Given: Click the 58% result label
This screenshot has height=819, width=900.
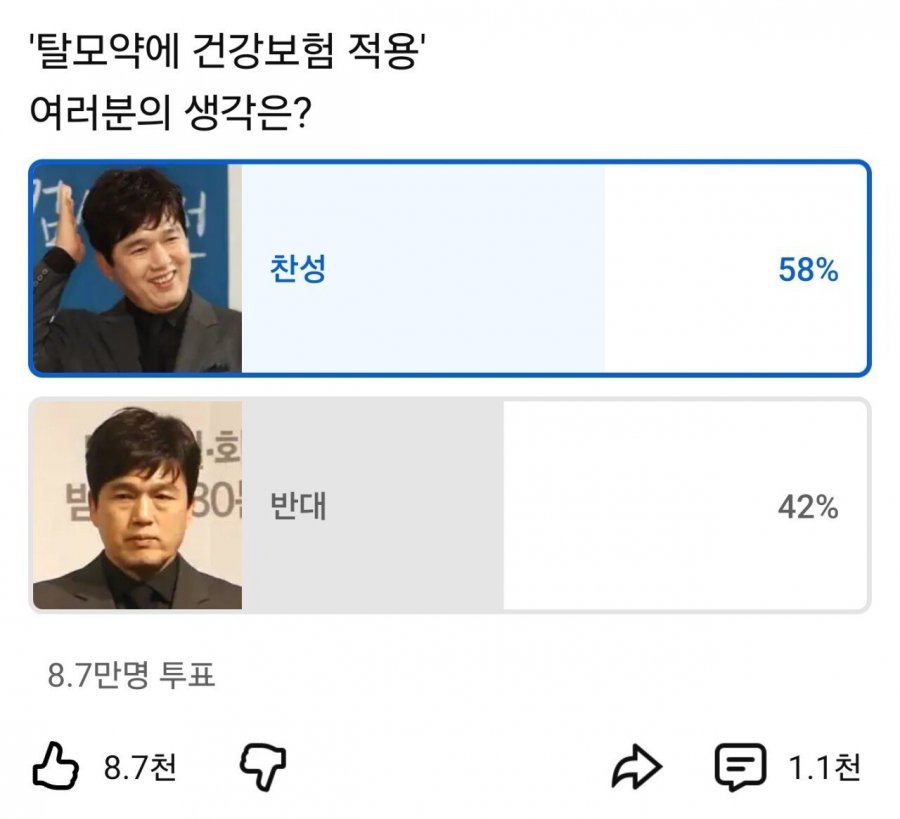Looking at the screenshot, I should [x=810, y=266].
